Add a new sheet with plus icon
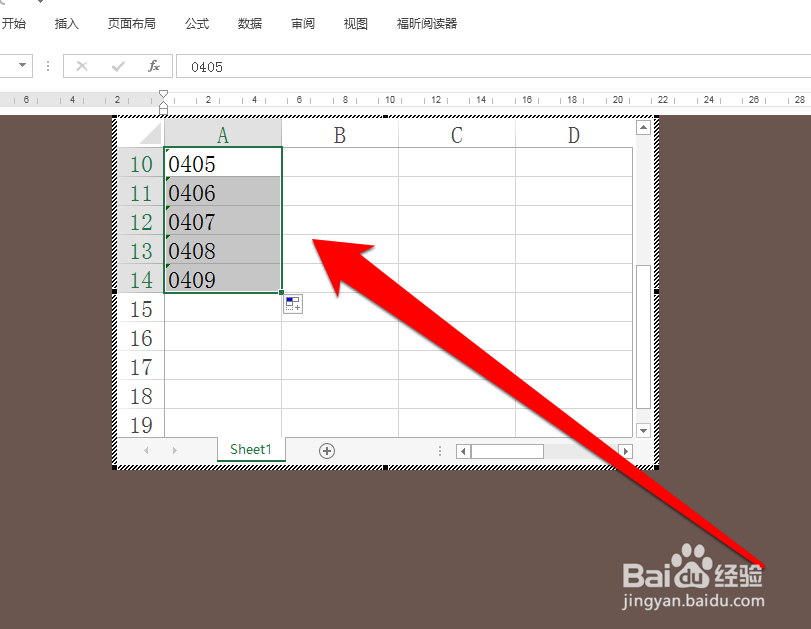 click(326, 451)
